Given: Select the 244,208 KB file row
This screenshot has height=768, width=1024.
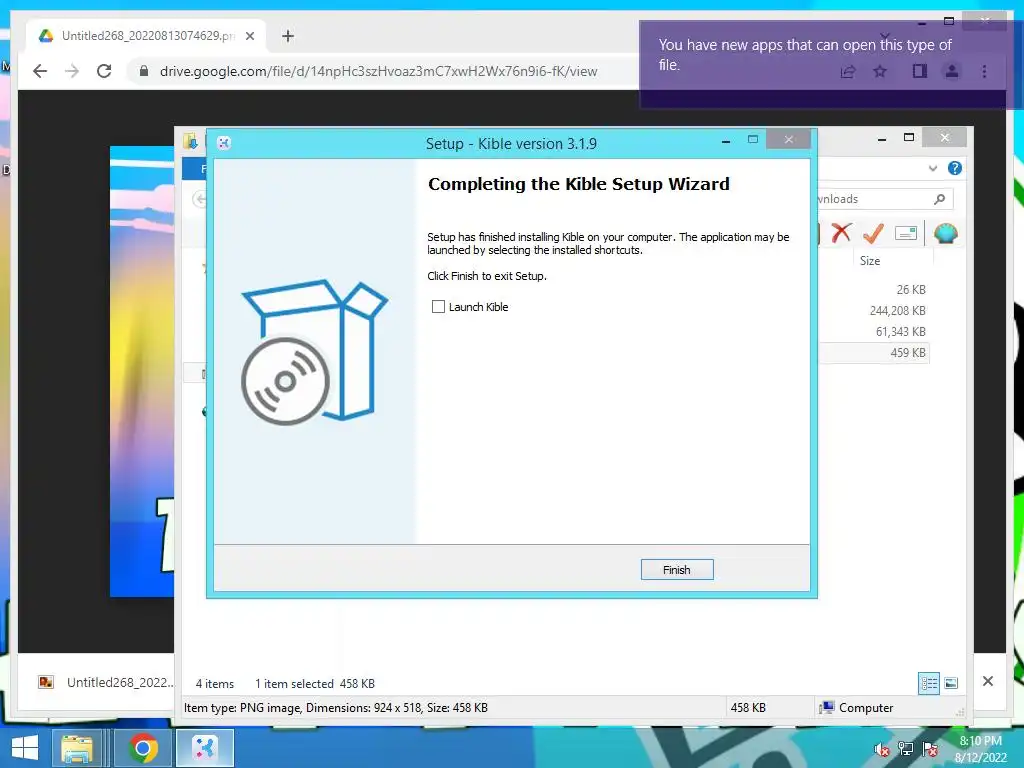Looking at the screenshot, I should pyautogui.click(x=874, y=310).
